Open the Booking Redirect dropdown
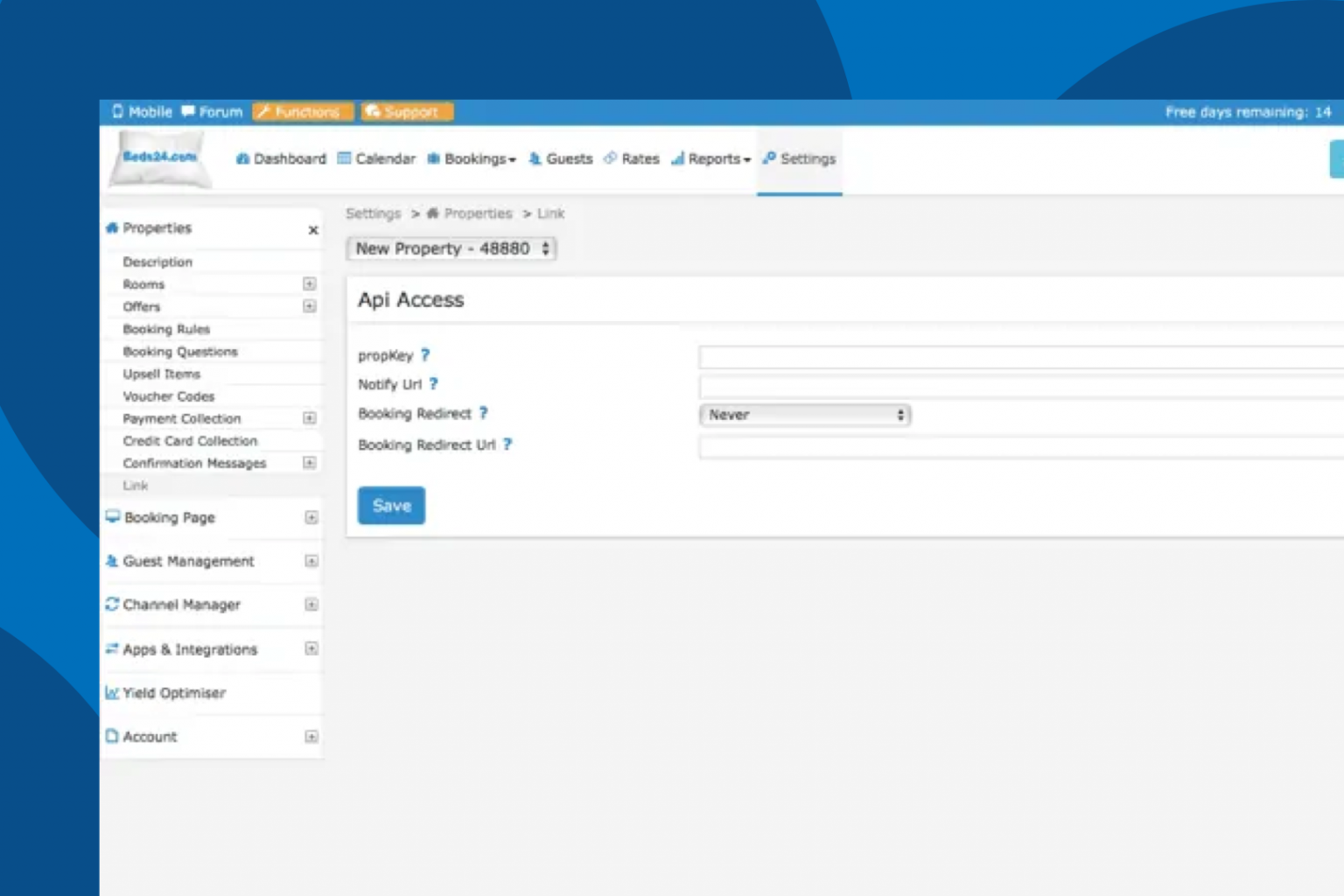Viewport: 1344px width, 896px height. coord(804,415)
